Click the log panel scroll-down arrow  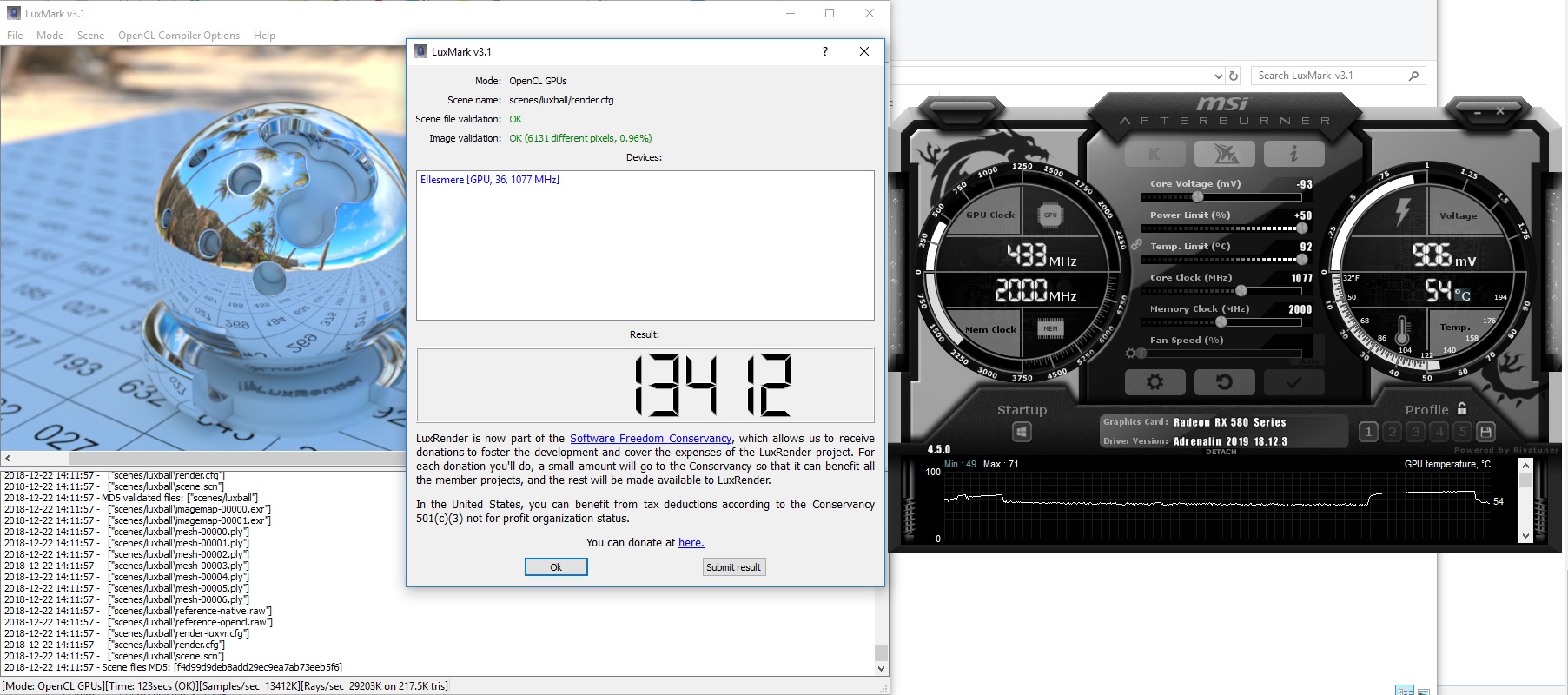882,669
